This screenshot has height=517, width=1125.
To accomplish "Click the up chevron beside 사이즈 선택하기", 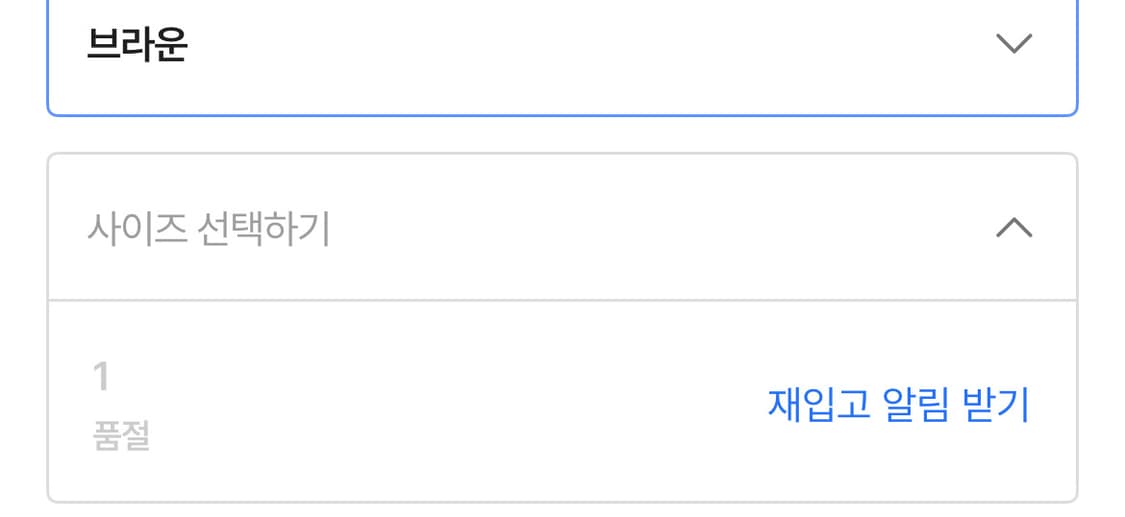I will tap(1013, 229).
